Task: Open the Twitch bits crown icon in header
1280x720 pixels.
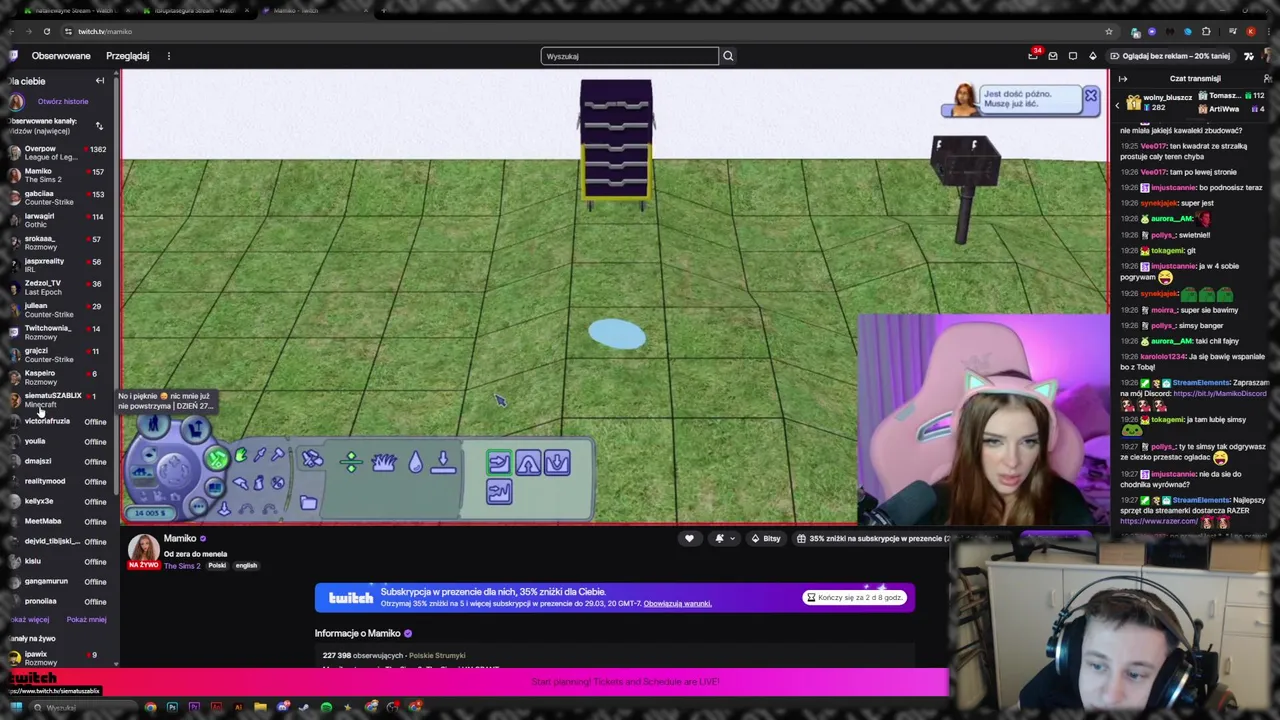Action: point(1092,56)
